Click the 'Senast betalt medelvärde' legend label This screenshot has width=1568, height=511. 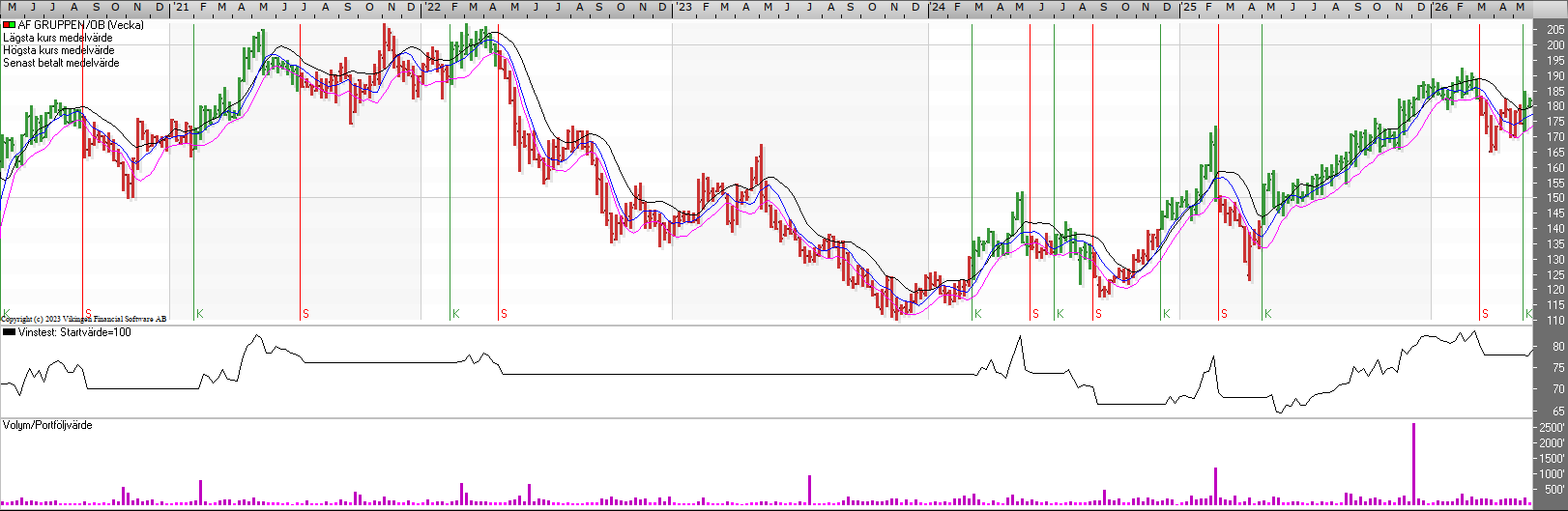click(x=62, y=63)
